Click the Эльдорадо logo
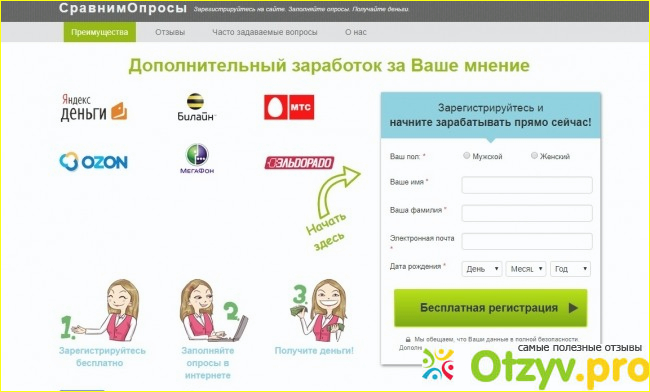The width and height of the screenshot is (650, 392). tap(299, 163)
